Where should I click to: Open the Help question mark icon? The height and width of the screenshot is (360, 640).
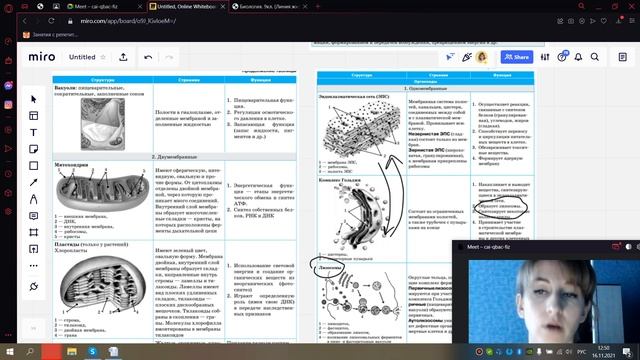[x=562, y=57]
